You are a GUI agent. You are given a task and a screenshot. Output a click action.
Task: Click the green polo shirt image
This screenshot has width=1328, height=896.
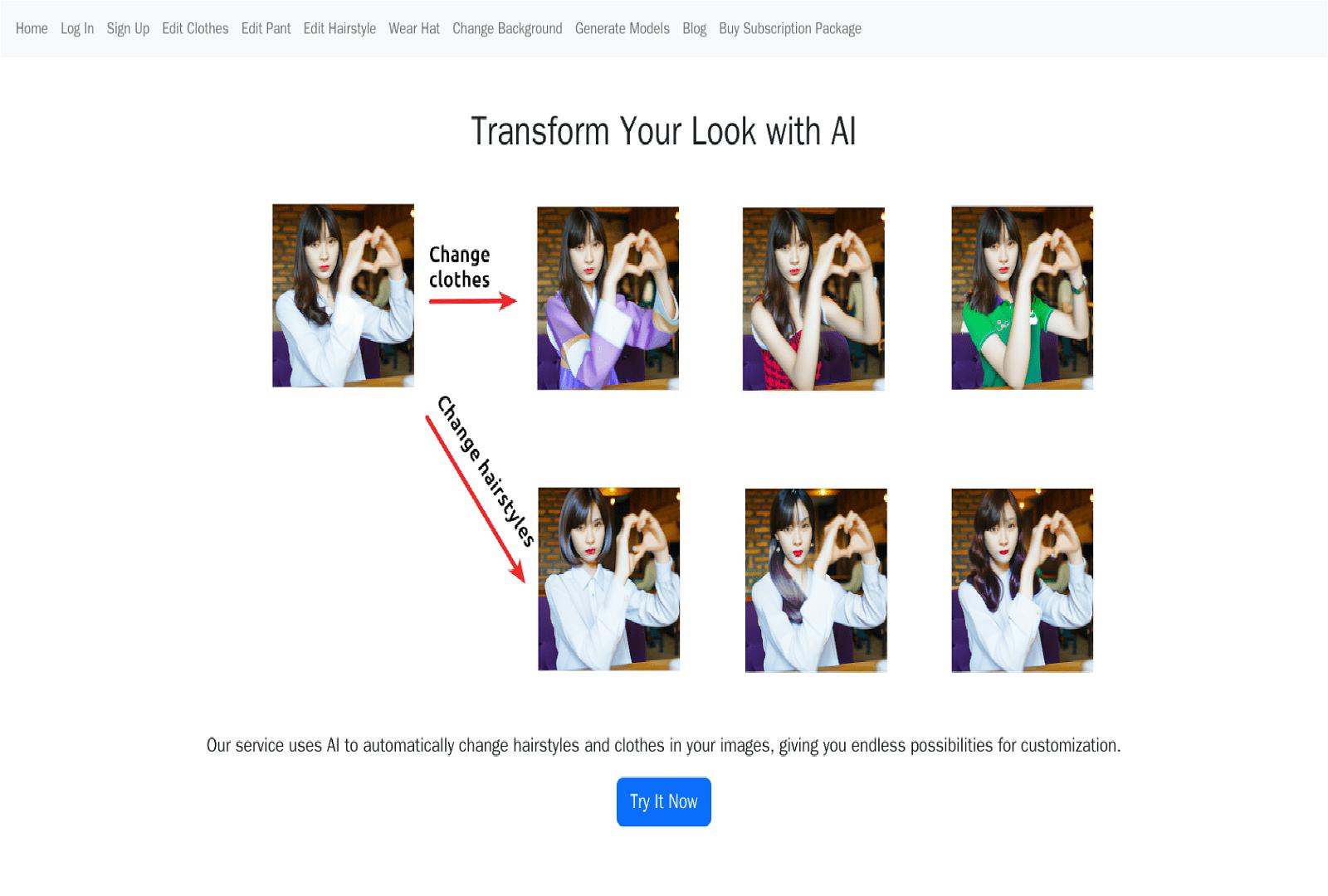point(1022,298)
